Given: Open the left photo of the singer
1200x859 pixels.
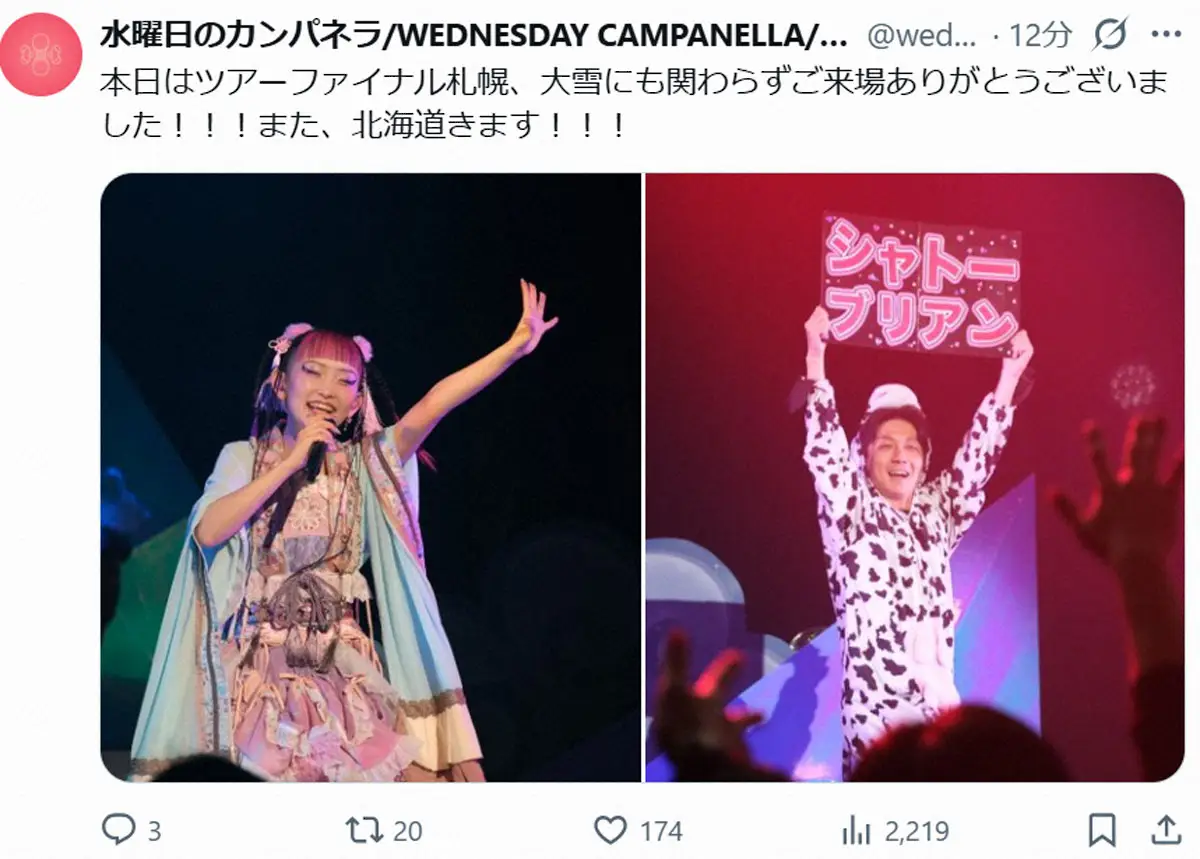Looking at the screenshot, I should [370, 477].
